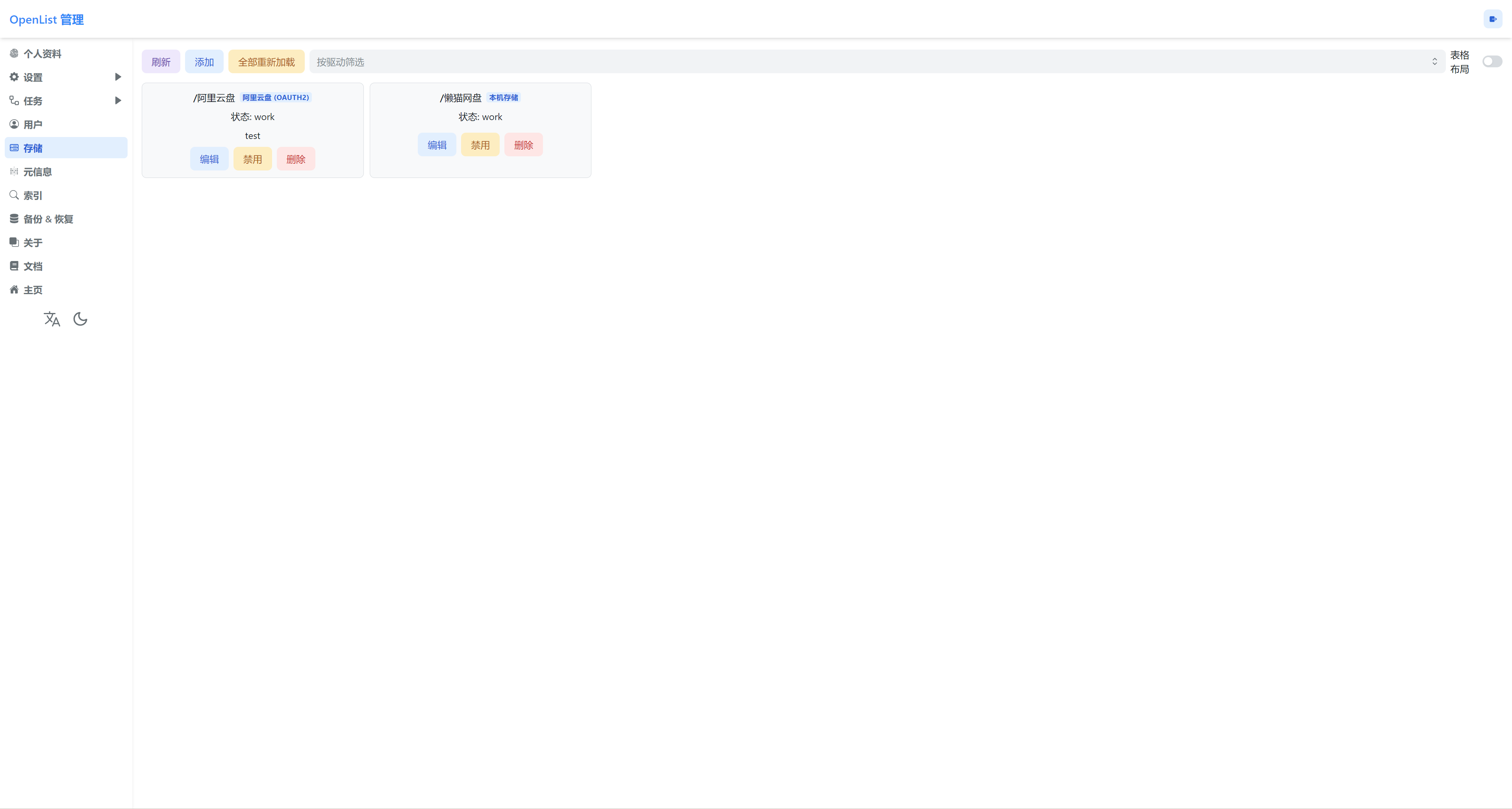This screenshot has width=1512, height=809.
Task: Open the 按驱动筛选 driver filter dropdown
Action: [x=877, y=61]
